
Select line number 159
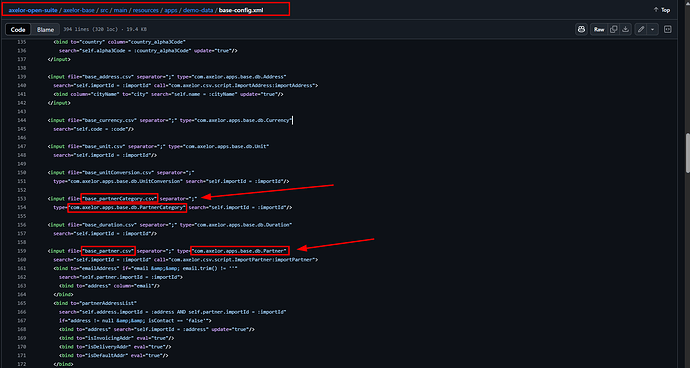click(x=22, y=251)
